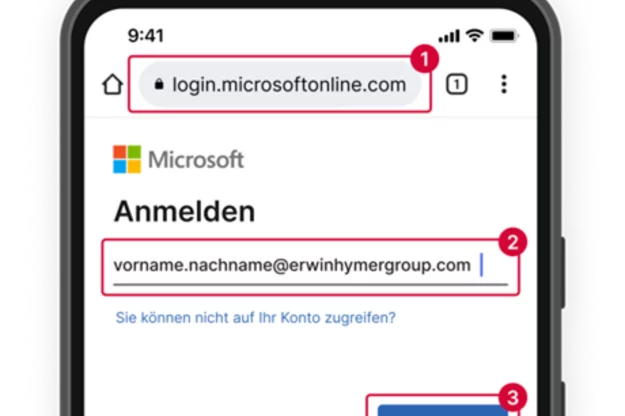Screen dimensions: 625x416
Task: Click the blinking text cursor after the email
Action: tap(482, 265)
